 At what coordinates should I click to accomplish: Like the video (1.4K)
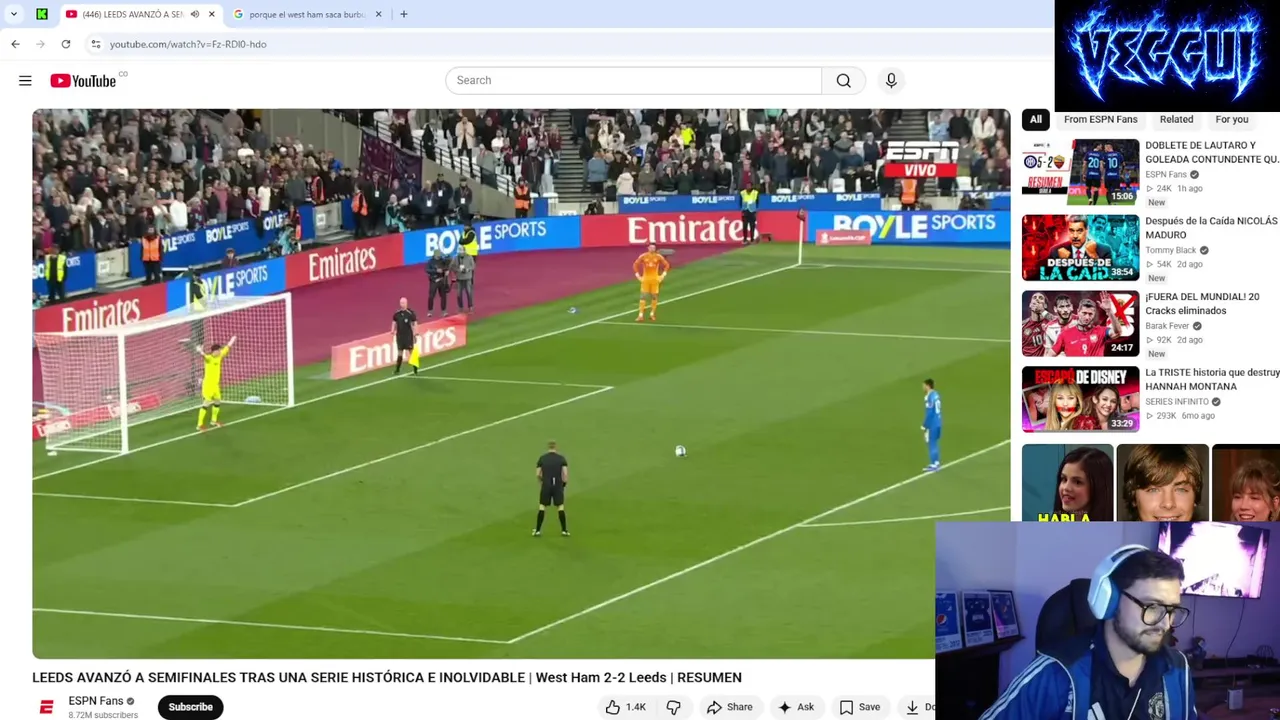click(626, 707)
